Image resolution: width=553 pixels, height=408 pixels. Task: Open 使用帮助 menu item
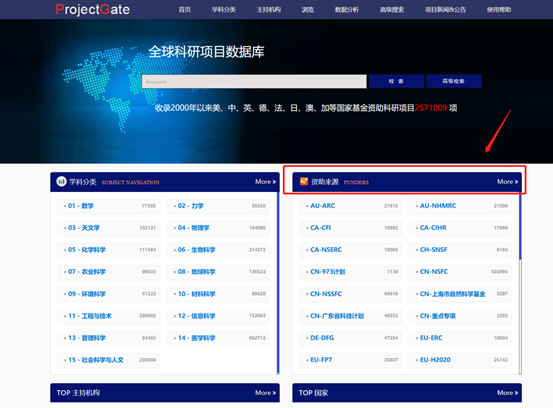499,10
